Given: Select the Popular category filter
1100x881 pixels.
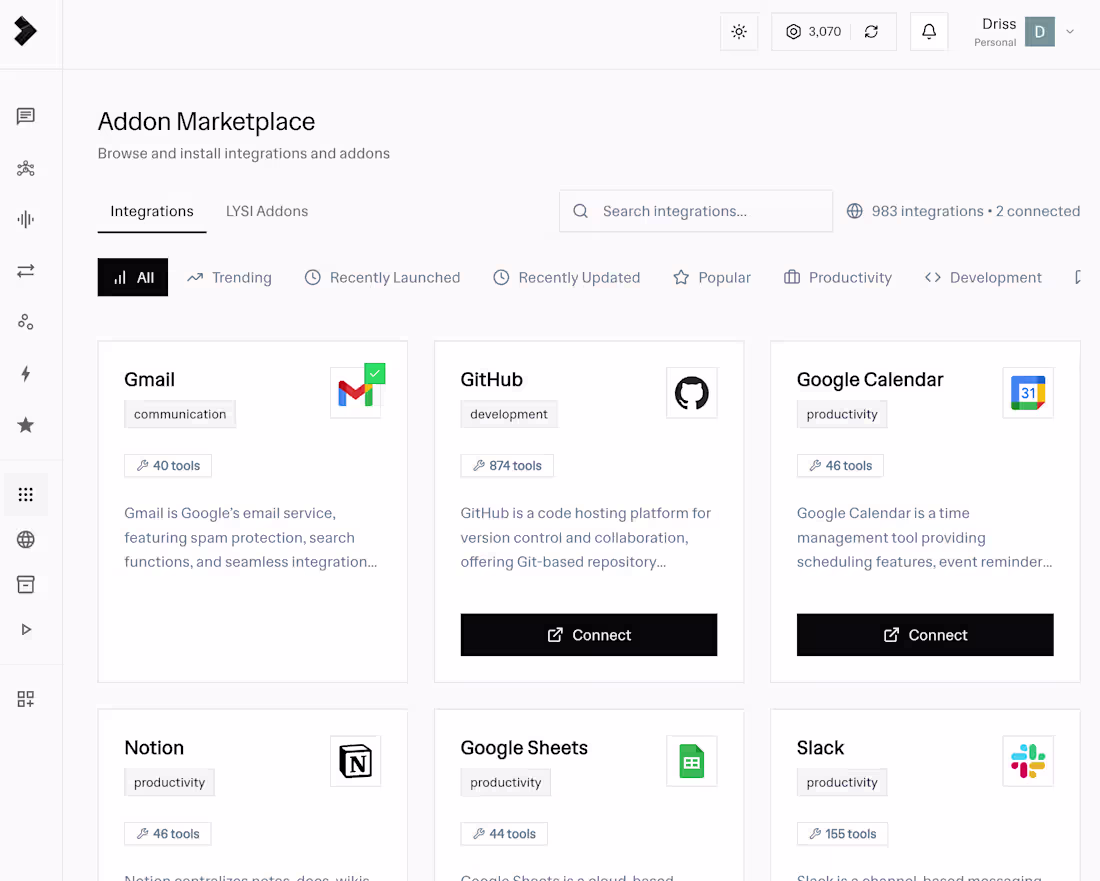Looking at the screenshot, I should (712, 277).
